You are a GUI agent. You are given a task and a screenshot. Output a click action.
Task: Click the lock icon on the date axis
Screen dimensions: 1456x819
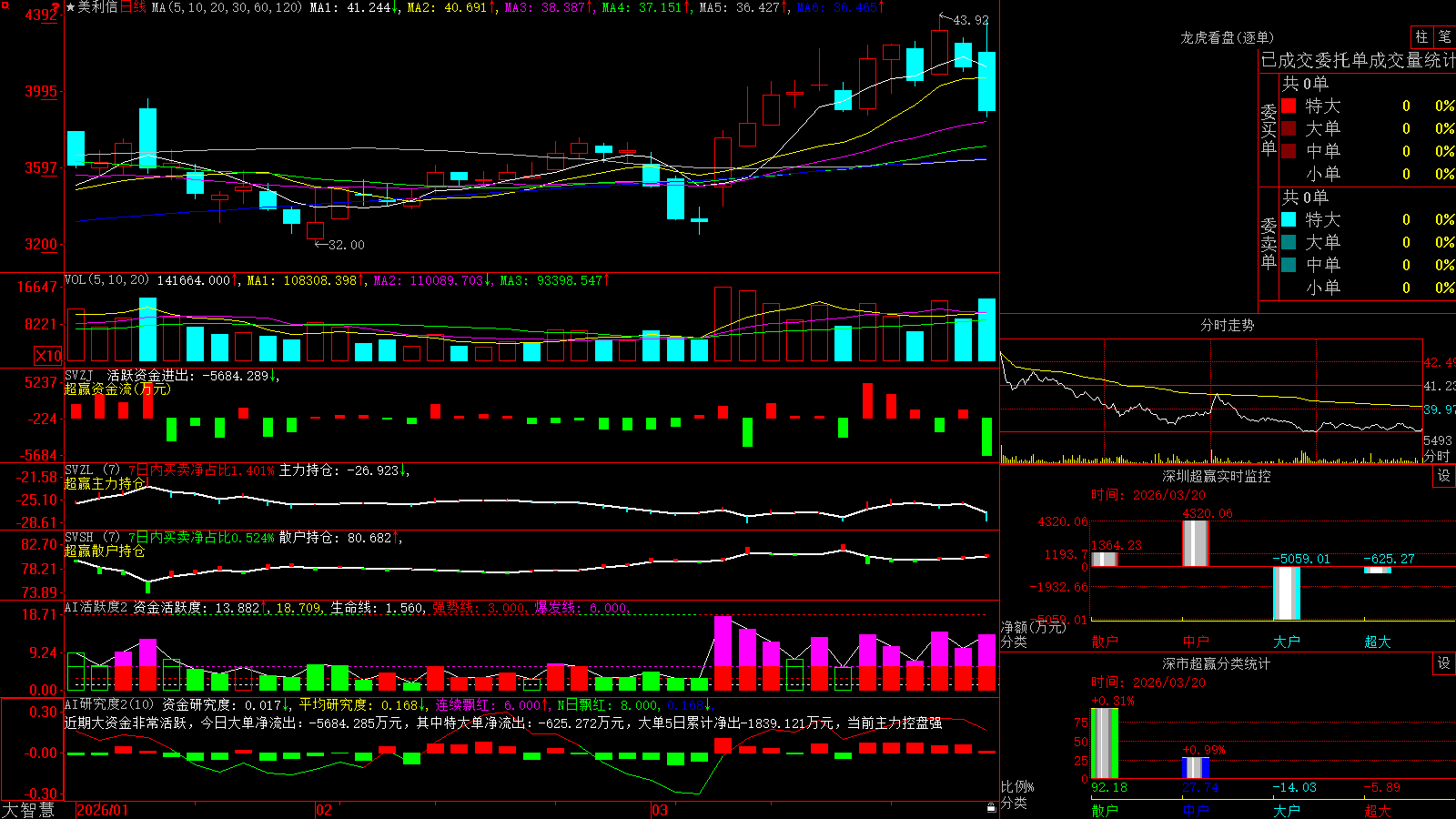[x=991, y=807]
